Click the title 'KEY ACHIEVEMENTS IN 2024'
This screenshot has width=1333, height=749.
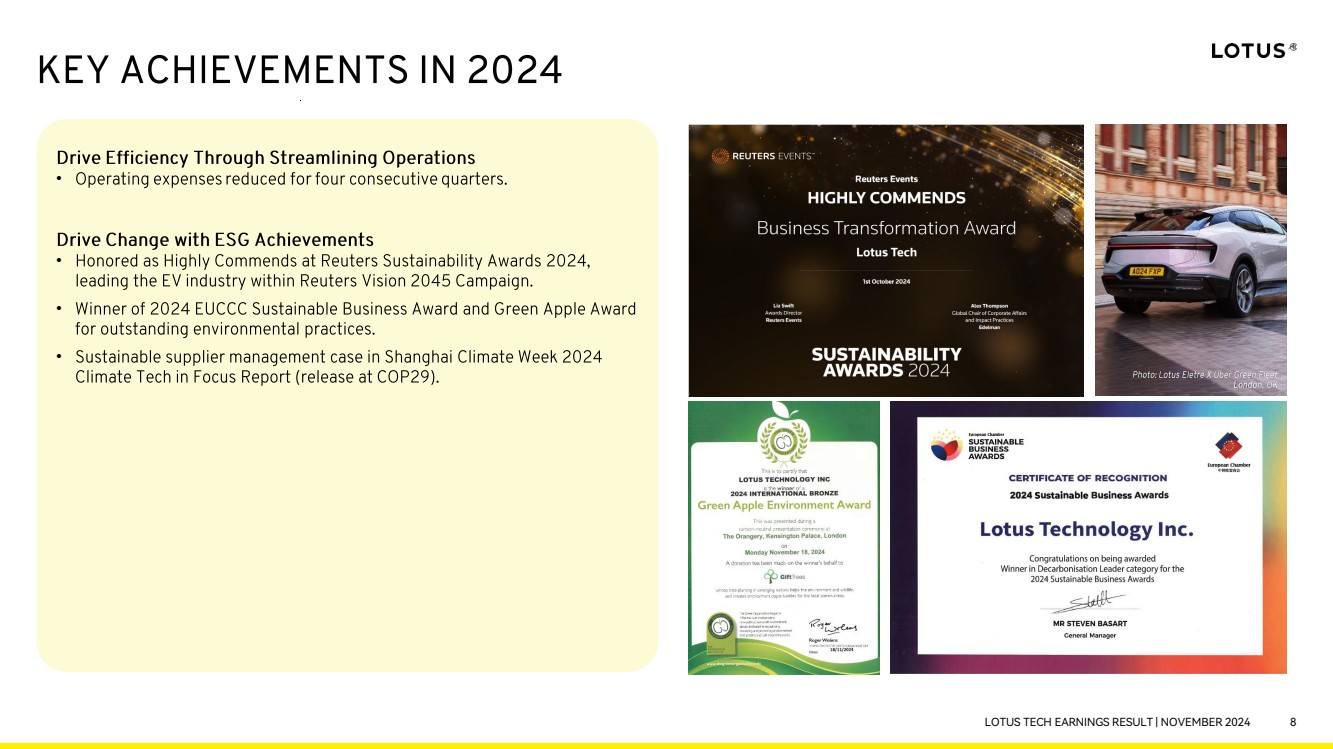(299, 71)
